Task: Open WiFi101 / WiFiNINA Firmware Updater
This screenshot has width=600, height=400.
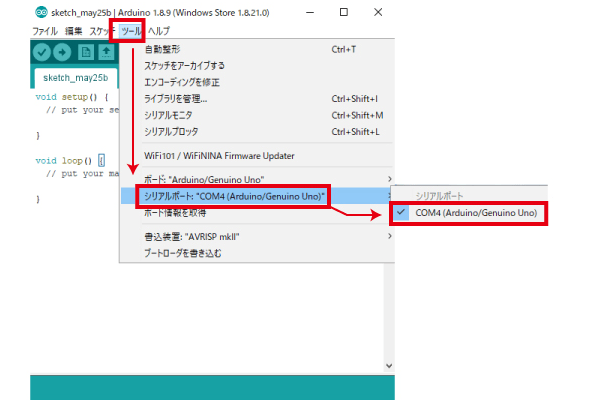Action: 257,156
